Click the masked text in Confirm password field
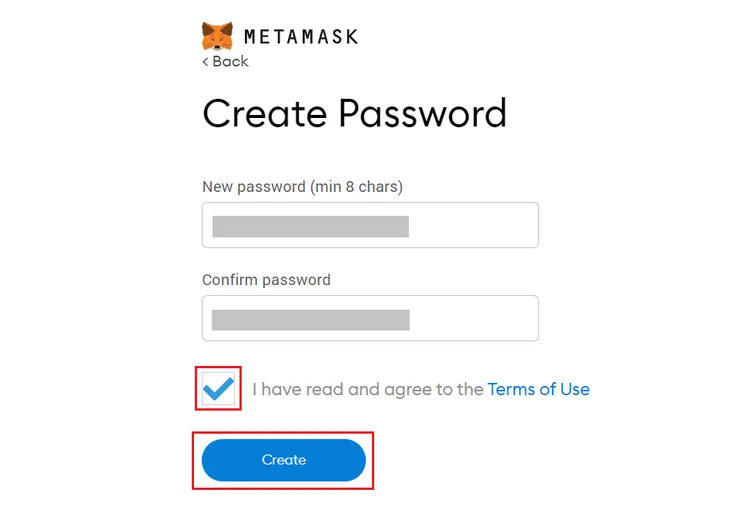Viewport: 740px width, 514px height. click(310, 319)
